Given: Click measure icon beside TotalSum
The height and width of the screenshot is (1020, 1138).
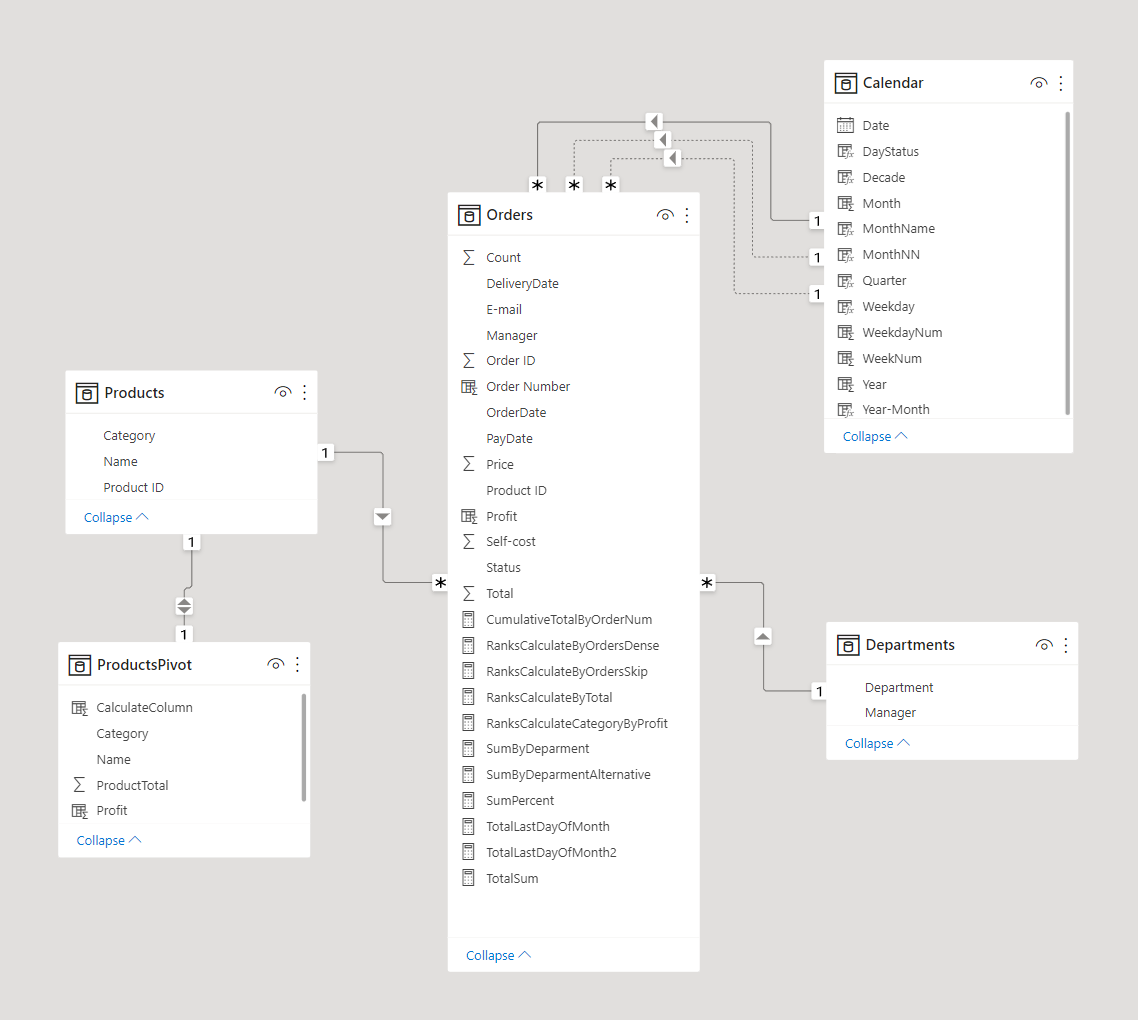Looking at the screenshot, I should 469,878.
